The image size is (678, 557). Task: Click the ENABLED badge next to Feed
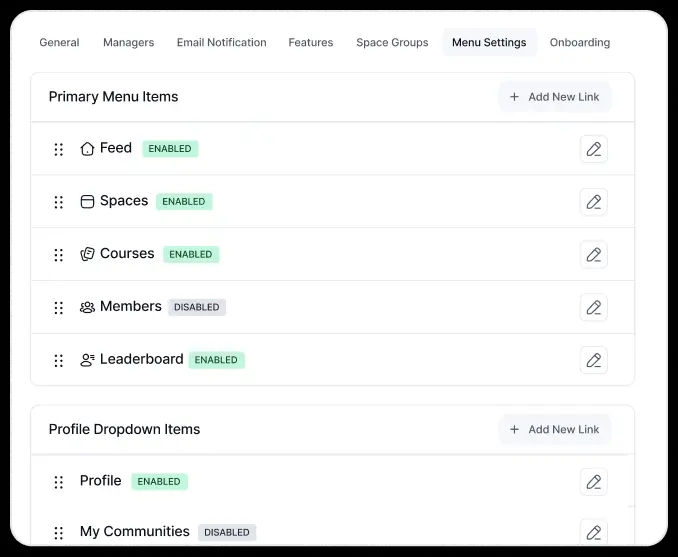[170, 149]
